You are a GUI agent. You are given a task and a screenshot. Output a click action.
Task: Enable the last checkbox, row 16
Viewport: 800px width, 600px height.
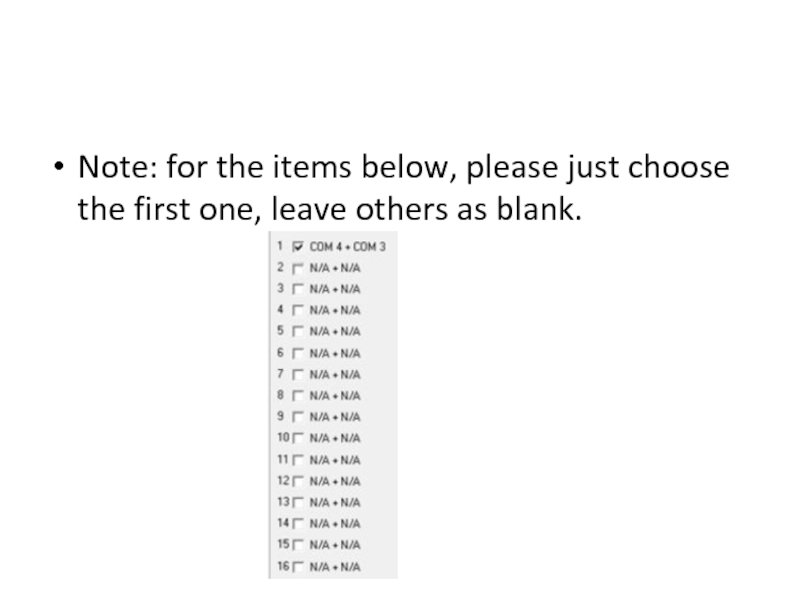tap(297, 567)
